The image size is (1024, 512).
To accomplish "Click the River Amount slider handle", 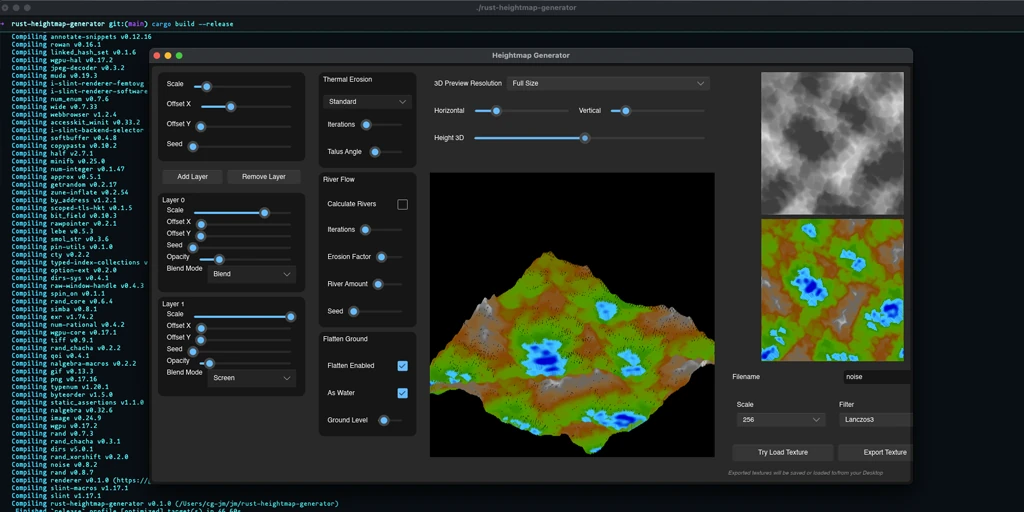I will (378, 284).
